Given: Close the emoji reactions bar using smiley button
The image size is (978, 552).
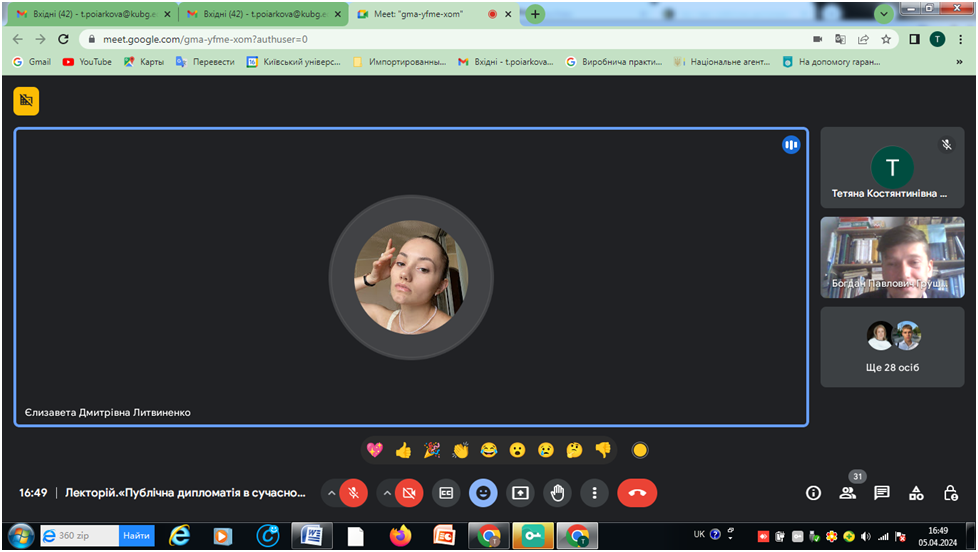Looking at the screenshot, I should tap(483, 493).
